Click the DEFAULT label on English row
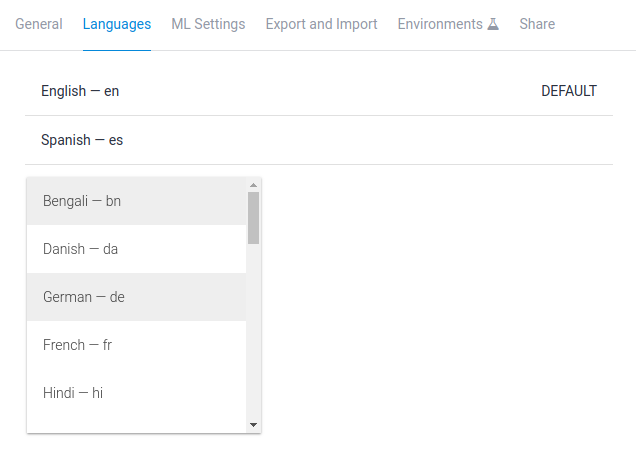636x450 pixels. click(569, 91)
